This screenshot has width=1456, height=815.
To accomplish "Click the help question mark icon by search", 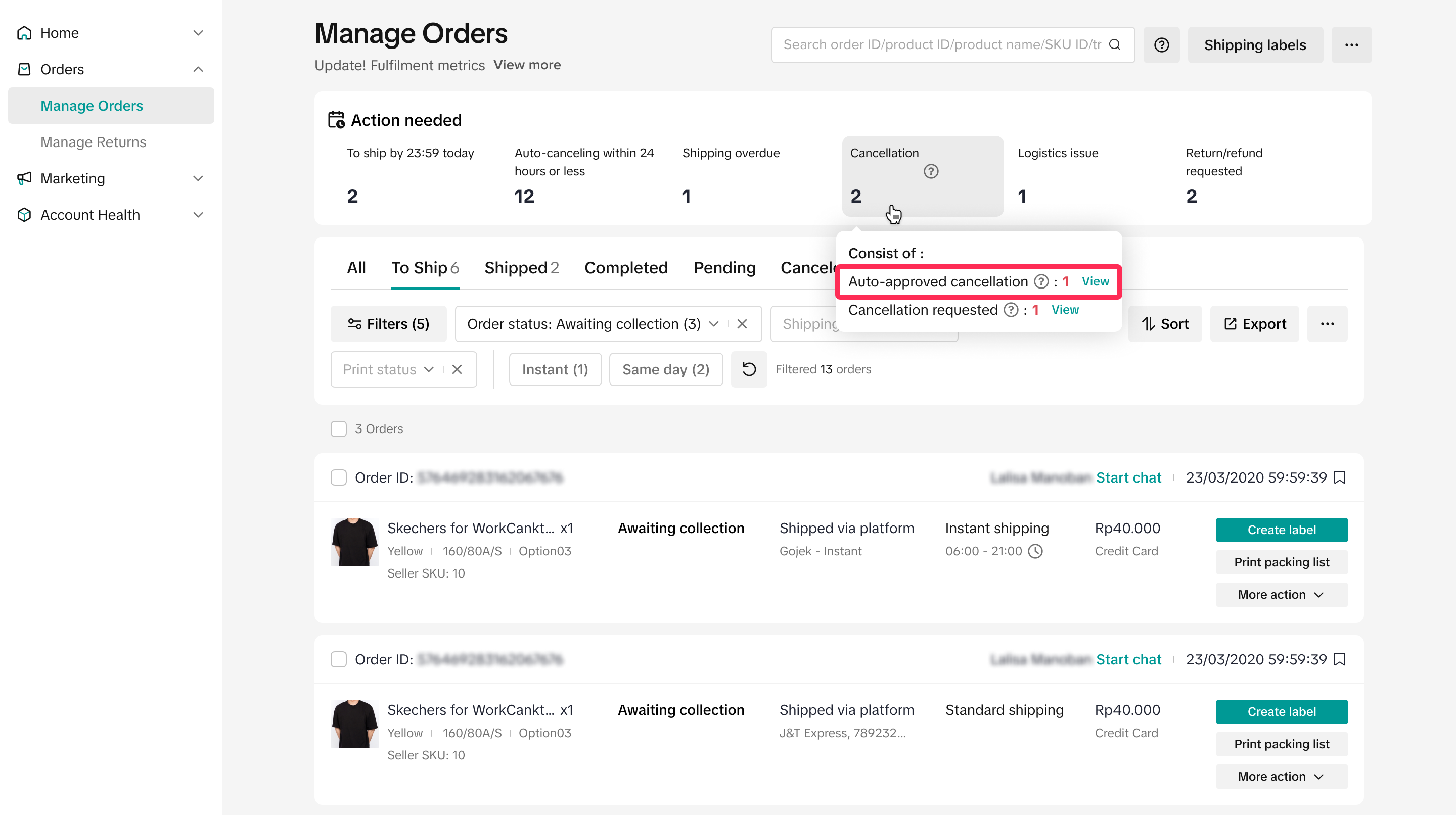I will (1161, 44).
